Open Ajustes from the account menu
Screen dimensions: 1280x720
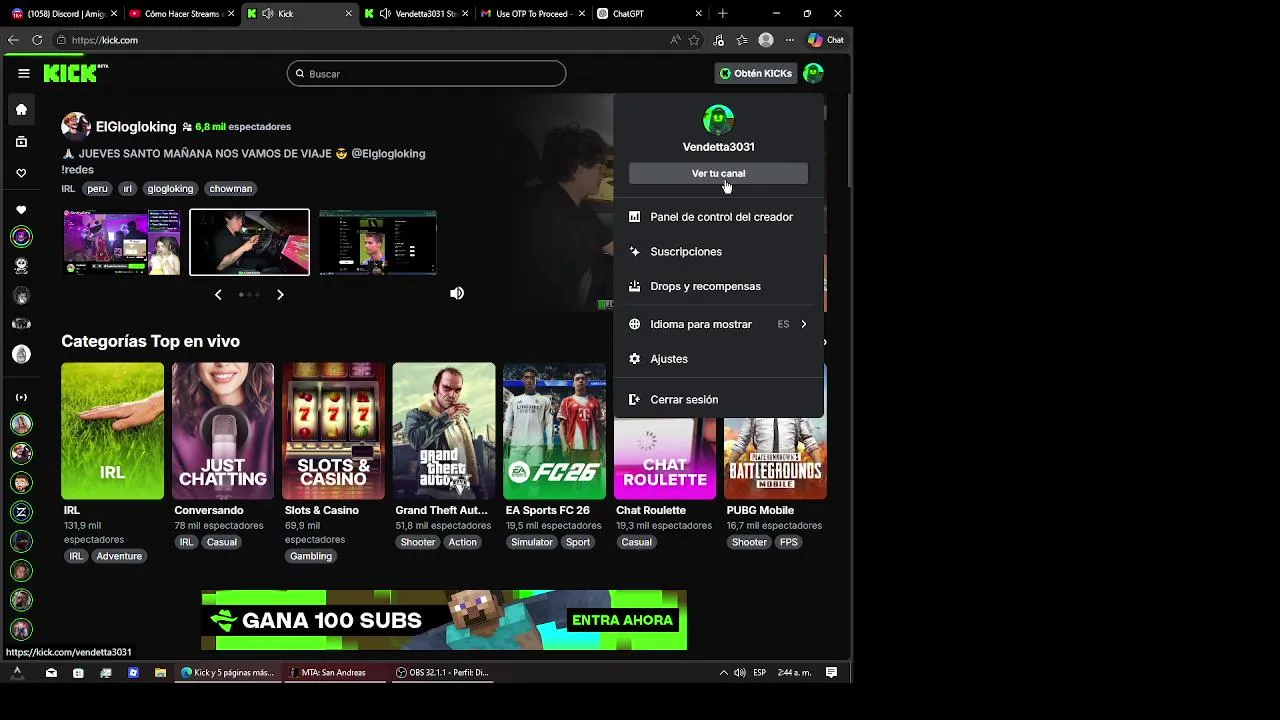[718, 359]
